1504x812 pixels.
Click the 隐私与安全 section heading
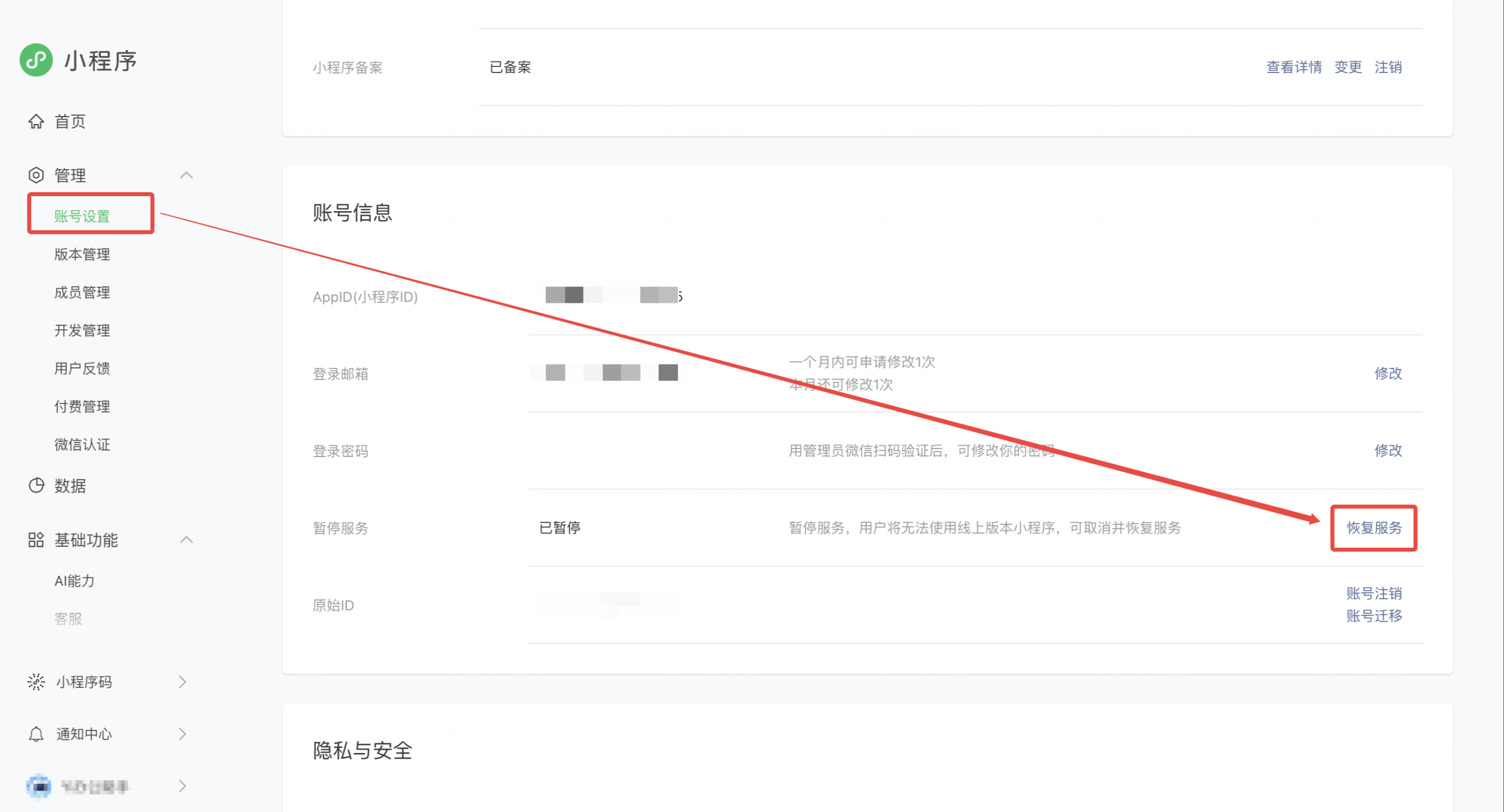click(363, 750)
